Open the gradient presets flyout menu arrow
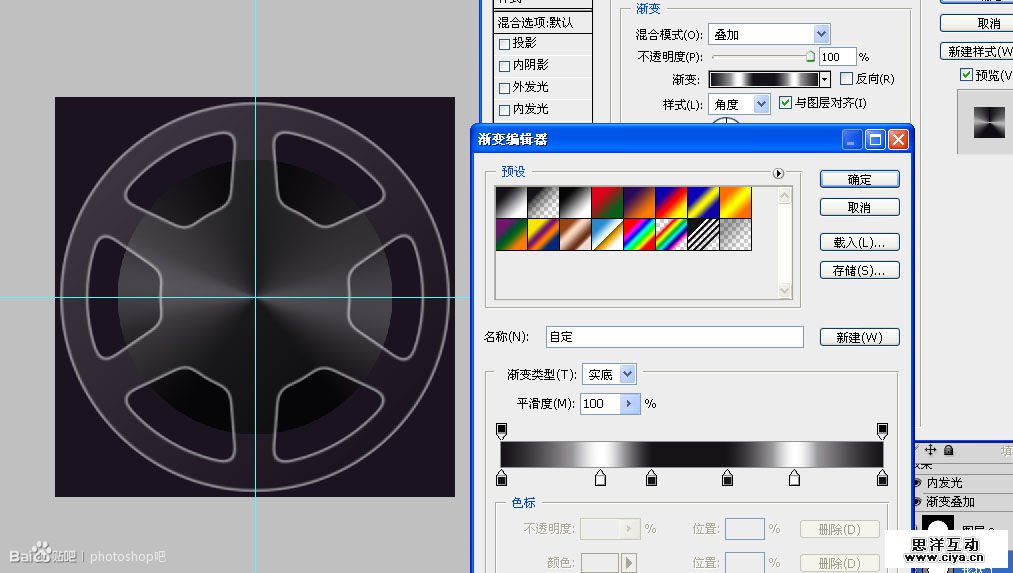Viewport: 1013px width, 573px height. 779,173
